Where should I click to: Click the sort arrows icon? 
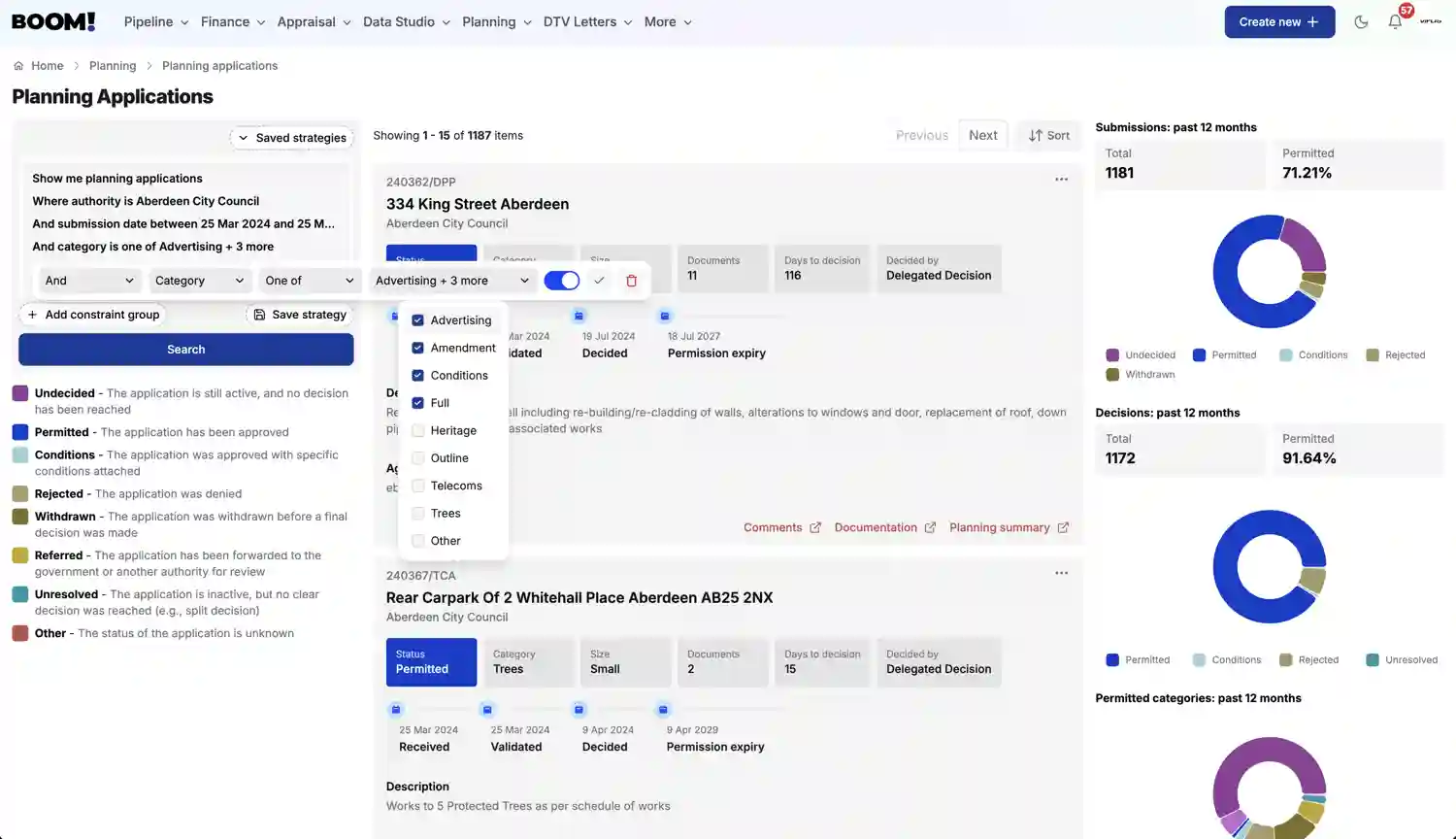pyautogui.click(x=1036, y=136)
